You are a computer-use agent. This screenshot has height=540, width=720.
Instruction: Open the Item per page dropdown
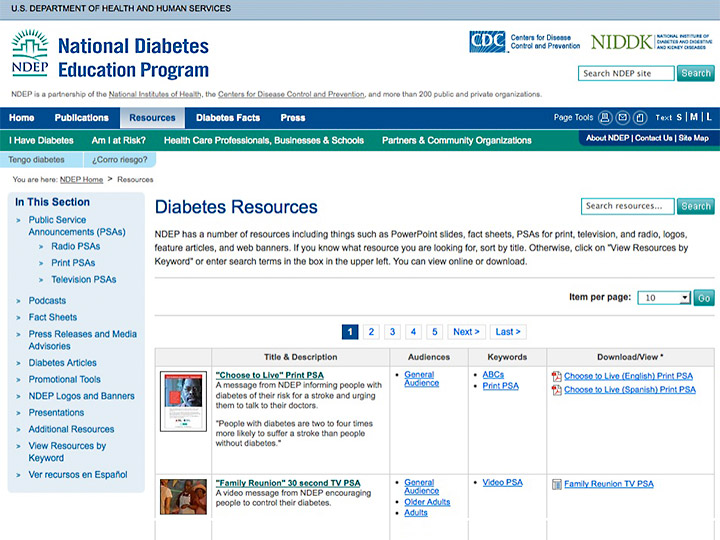[x=664, y=298]
